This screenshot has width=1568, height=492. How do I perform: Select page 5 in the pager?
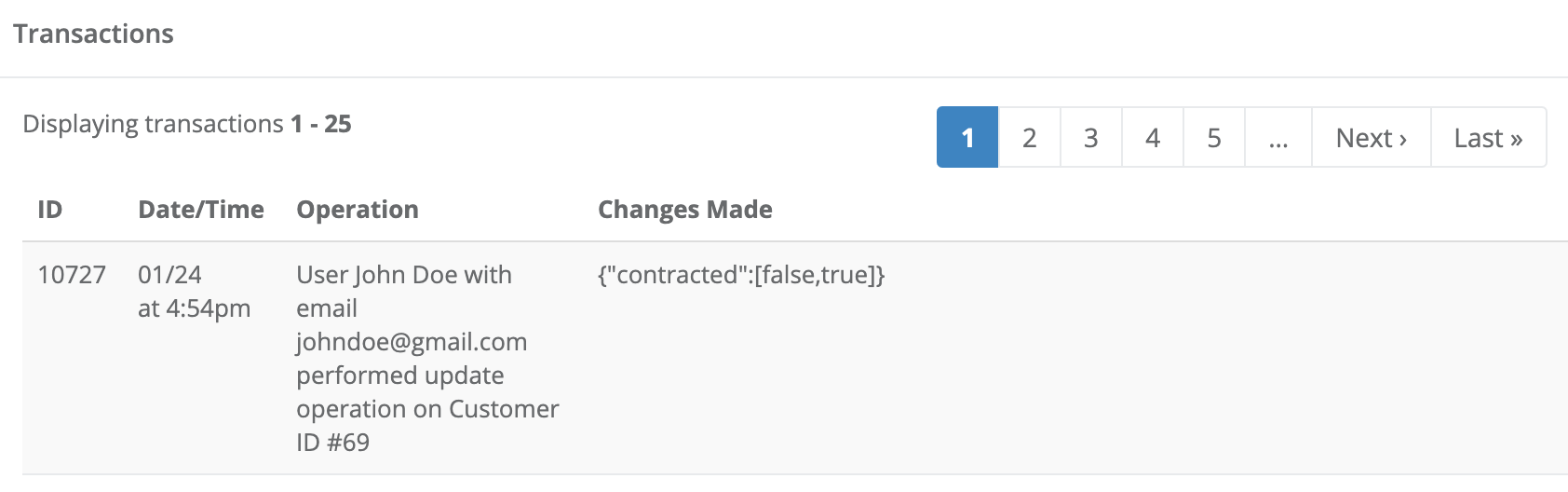(1214, 138)
